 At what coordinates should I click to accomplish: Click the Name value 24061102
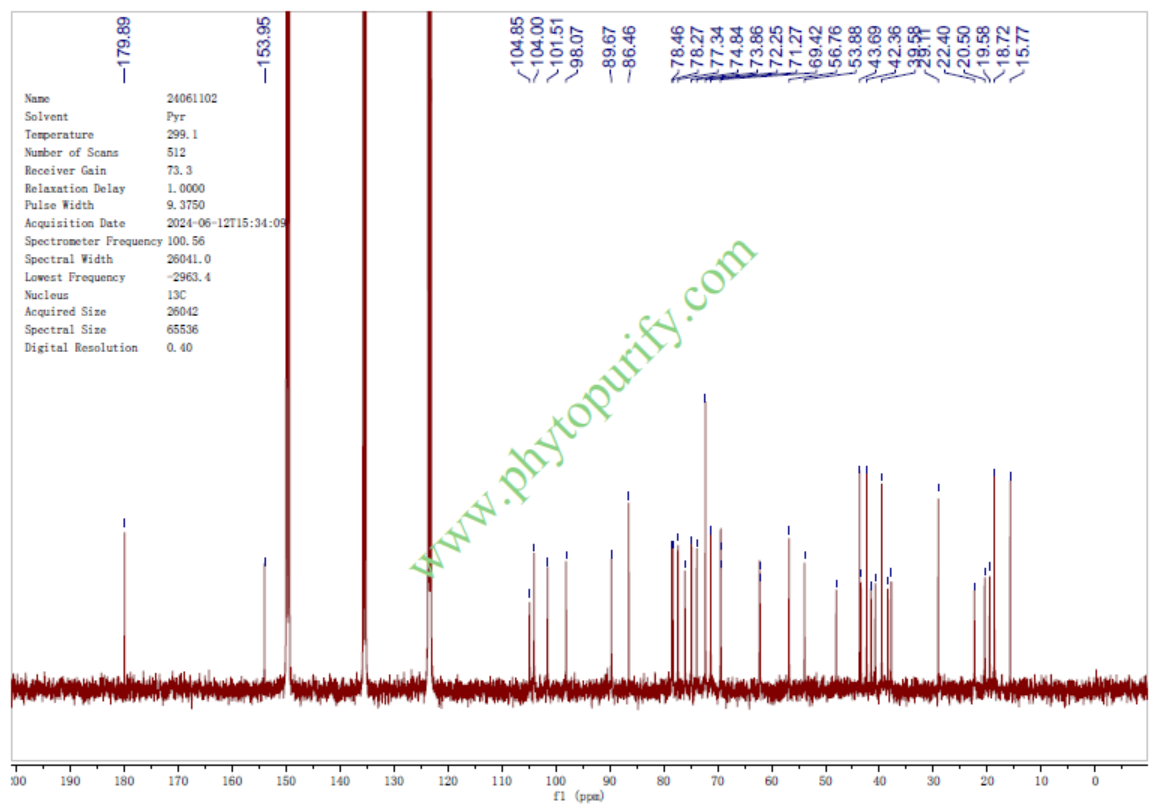(x=192, y=99)
